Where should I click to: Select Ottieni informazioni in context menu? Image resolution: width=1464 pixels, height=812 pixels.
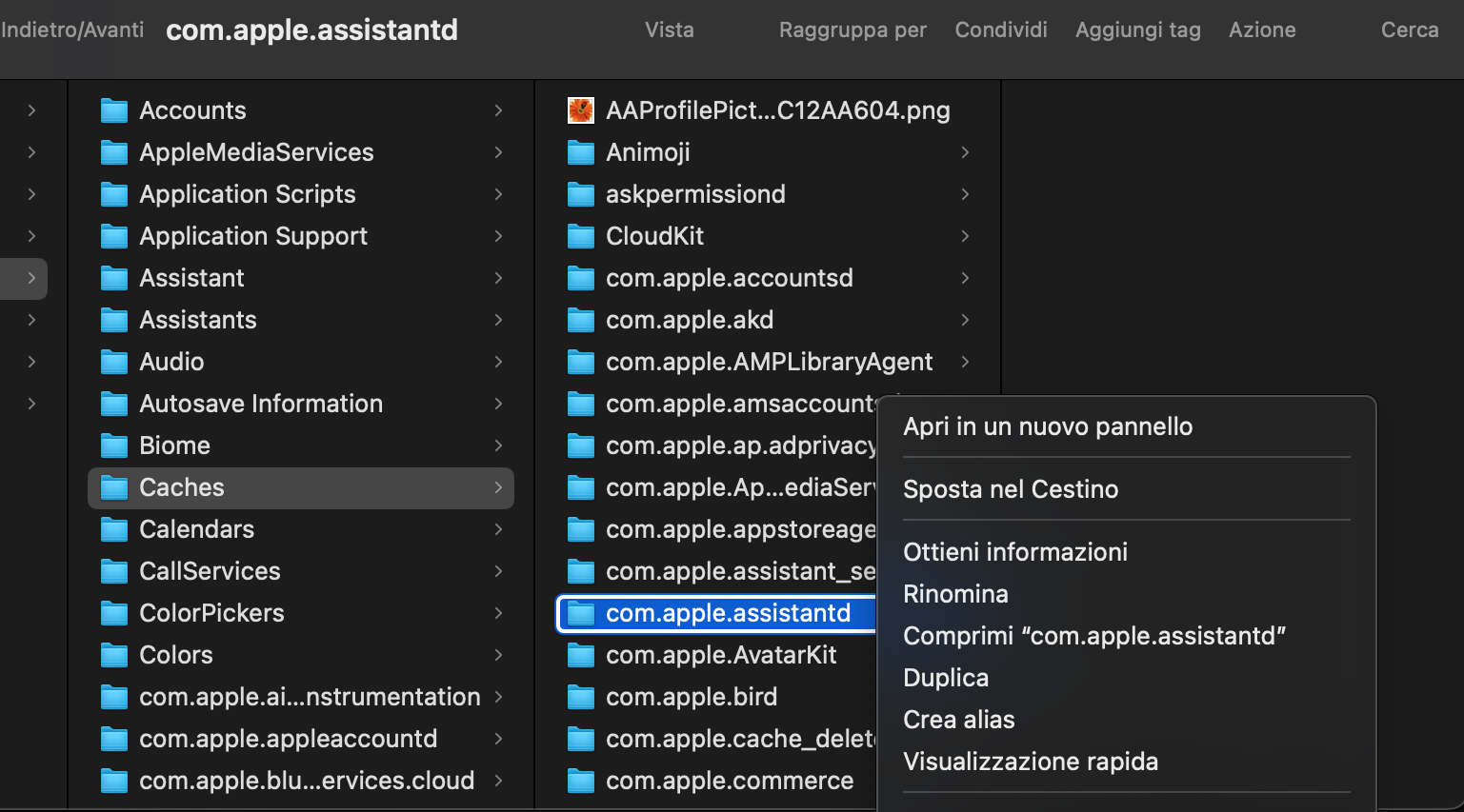pyautogui.click(x=1014, y=551)
